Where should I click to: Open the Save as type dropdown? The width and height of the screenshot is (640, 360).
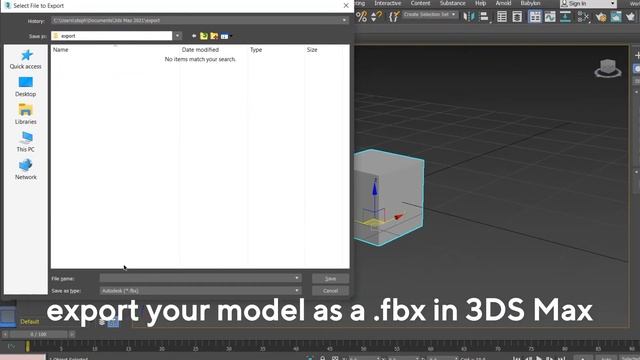[297, 291]
